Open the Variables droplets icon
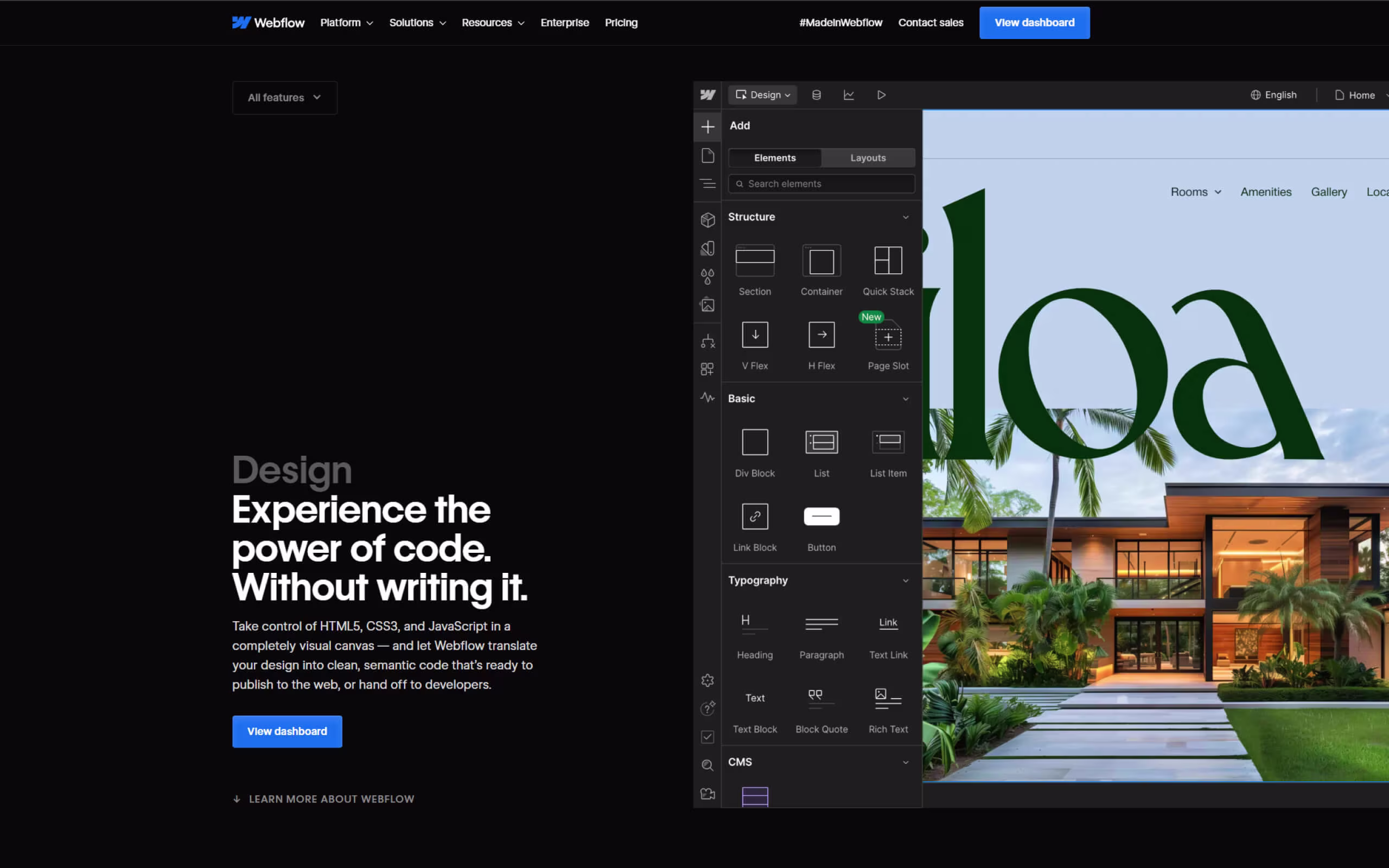The width and height of the screenshot is (1389, 868). click(x=708, y=277)
